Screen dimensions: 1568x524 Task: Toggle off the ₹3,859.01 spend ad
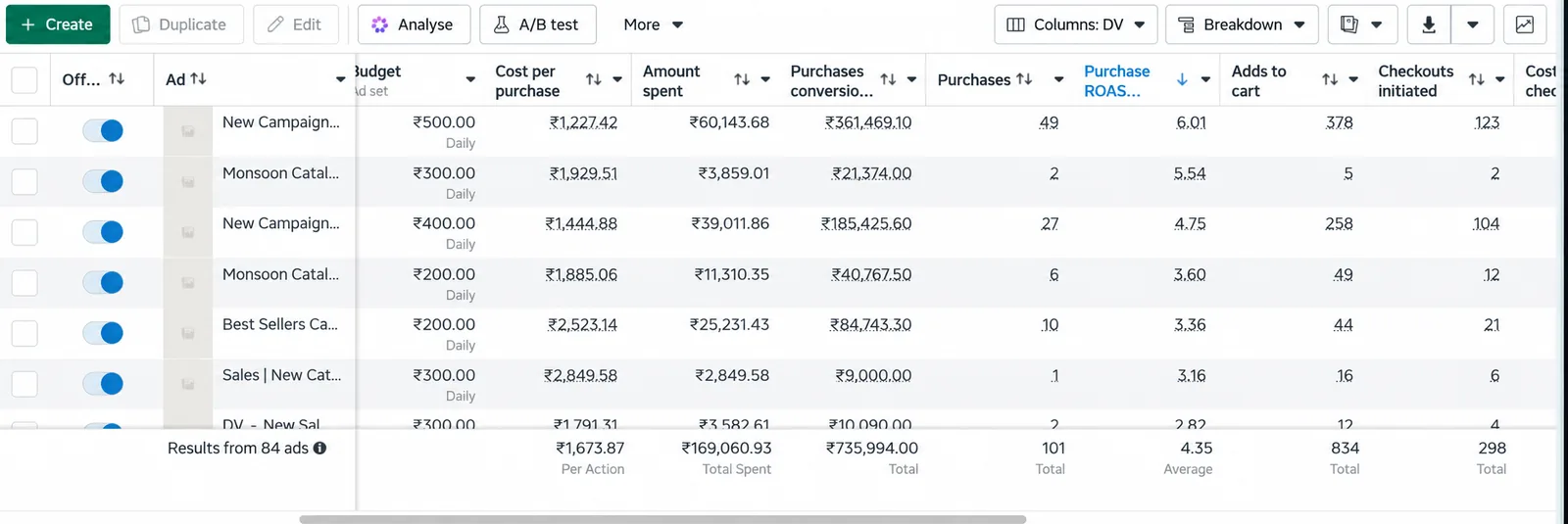coord(103,181)
